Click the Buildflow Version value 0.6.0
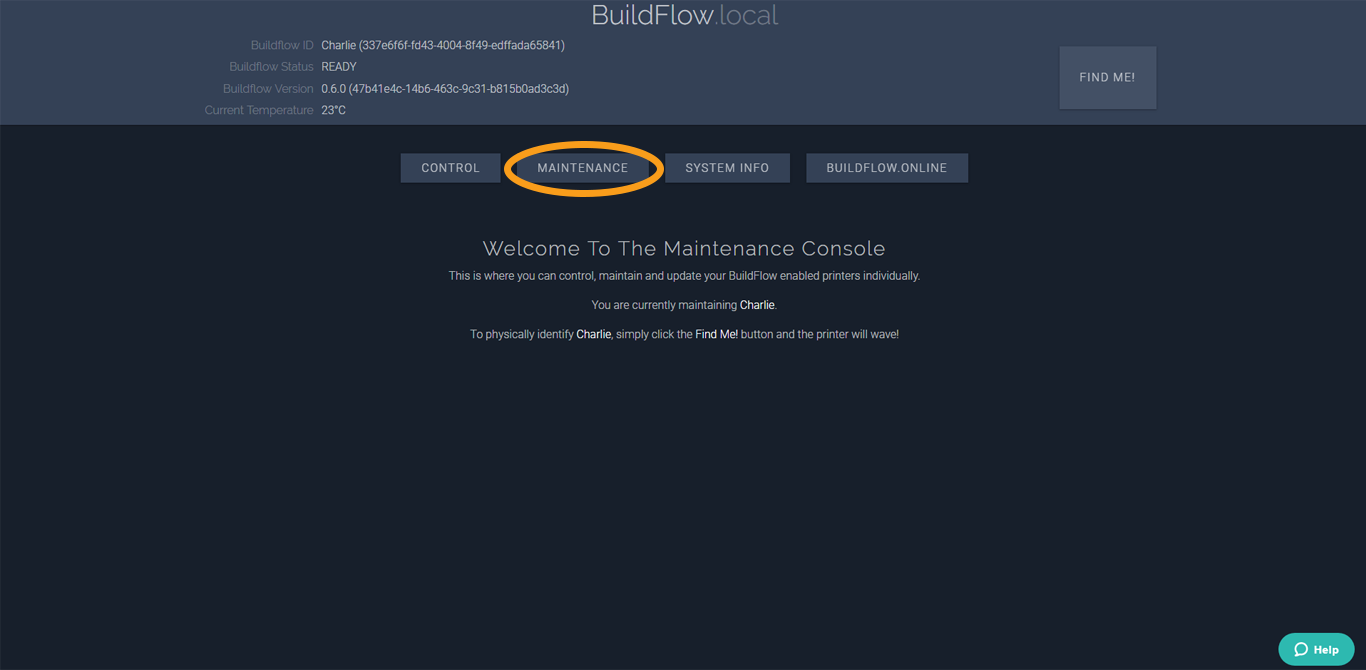The height and width of the screenshot is (670, 1366). [445, 89]
